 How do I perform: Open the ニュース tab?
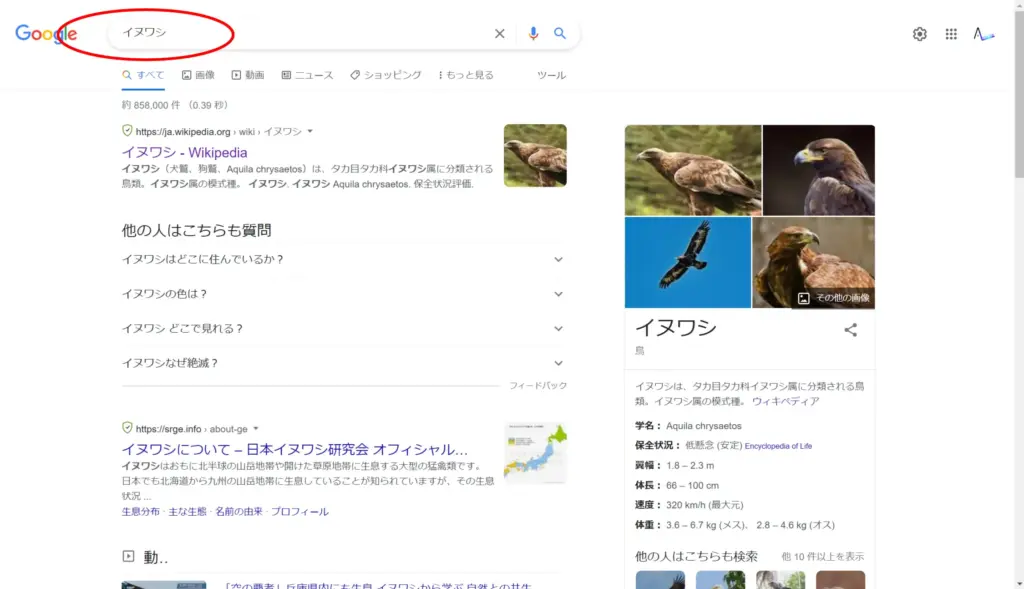pos(307,75)
